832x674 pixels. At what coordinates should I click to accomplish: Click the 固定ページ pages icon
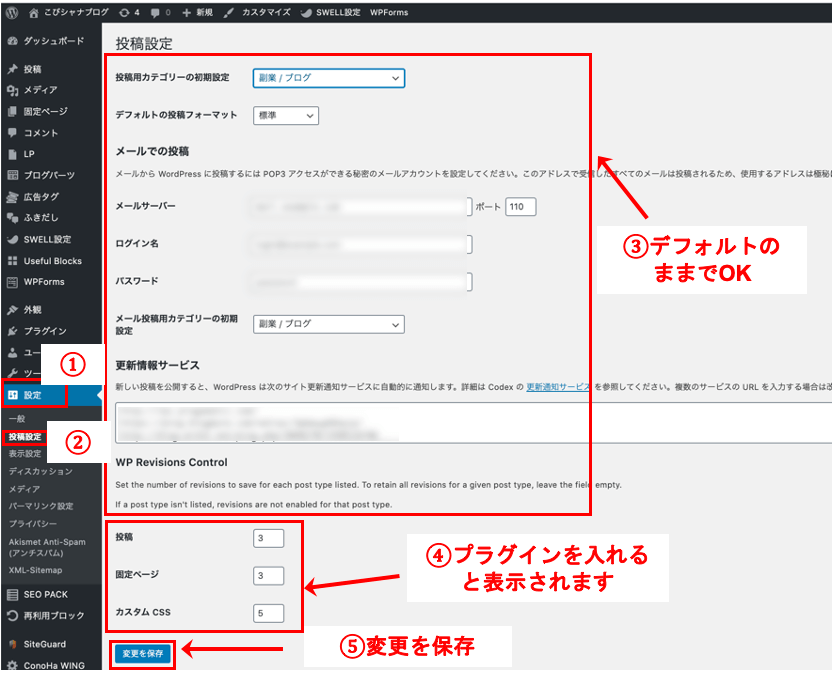(13, 111)
